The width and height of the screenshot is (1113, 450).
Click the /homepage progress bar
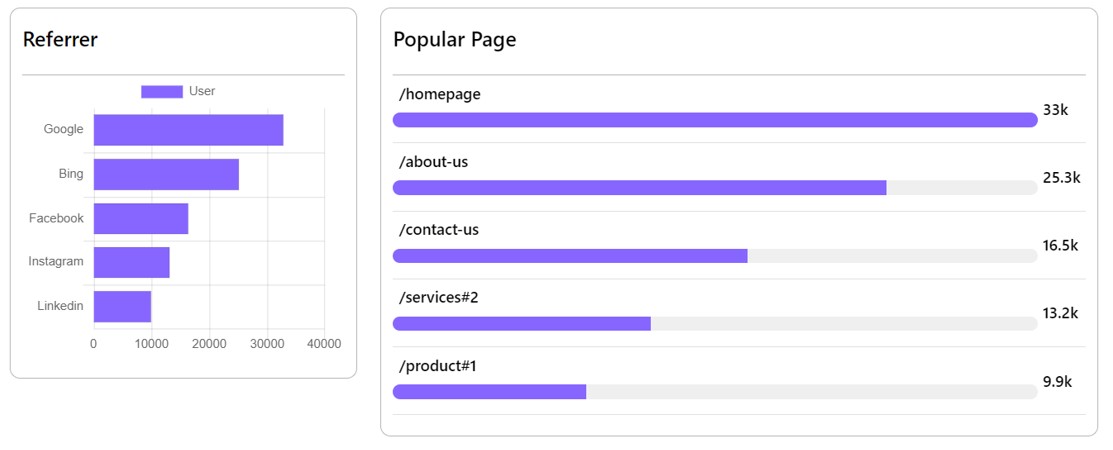click(x=715, y=120)
